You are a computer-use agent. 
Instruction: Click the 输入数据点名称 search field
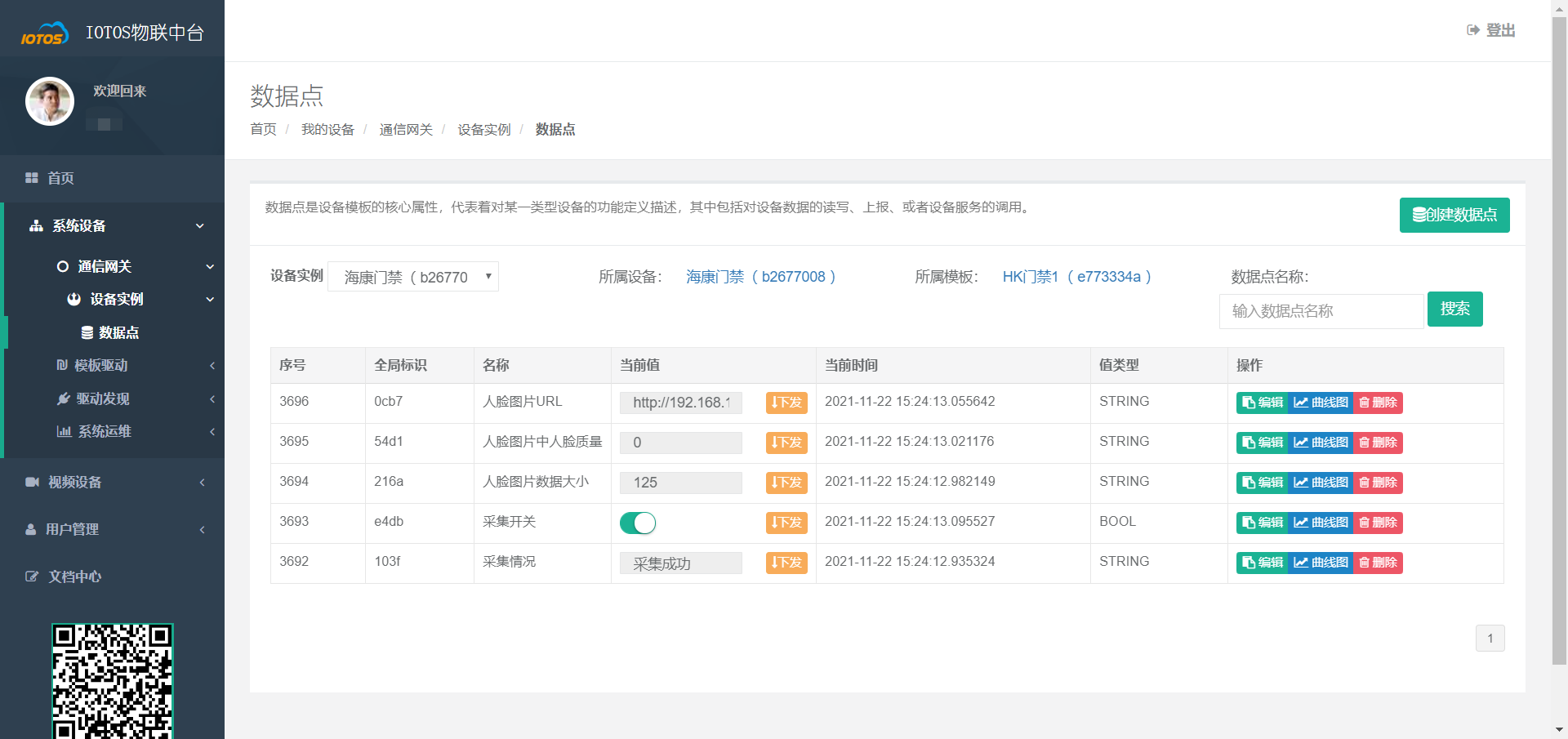point(1321,311)
